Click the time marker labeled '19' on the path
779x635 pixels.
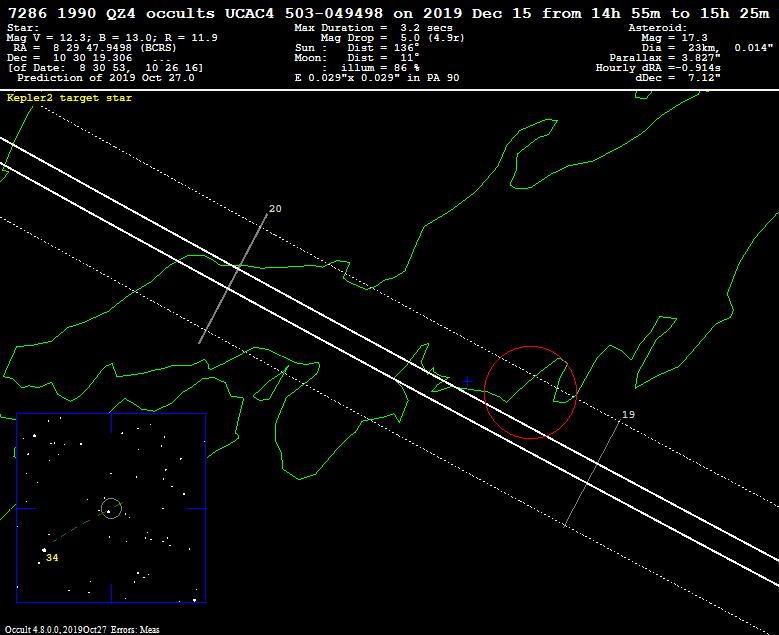click(628, 414)
